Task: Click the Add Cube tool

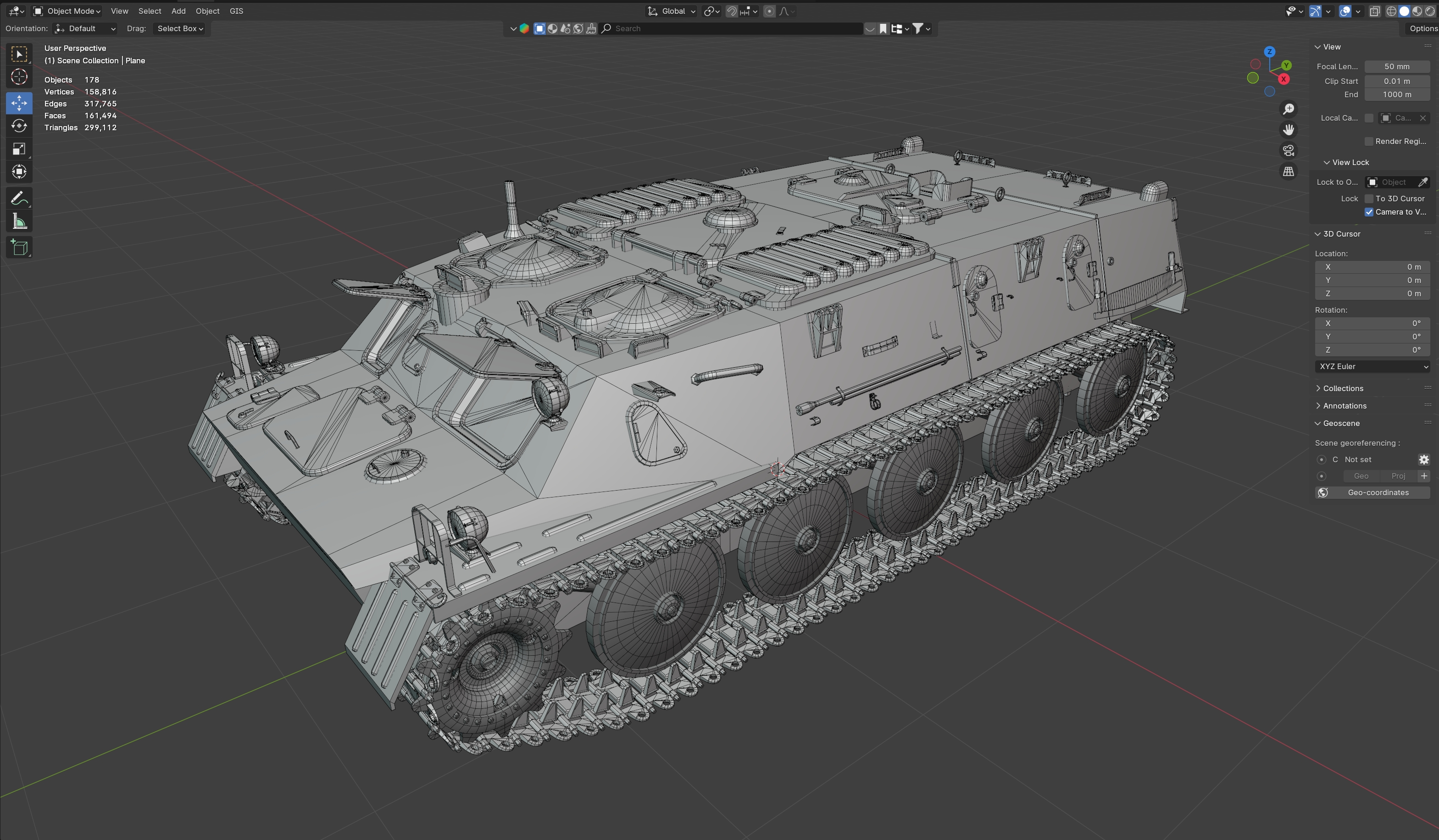Action: pos(19,247)
